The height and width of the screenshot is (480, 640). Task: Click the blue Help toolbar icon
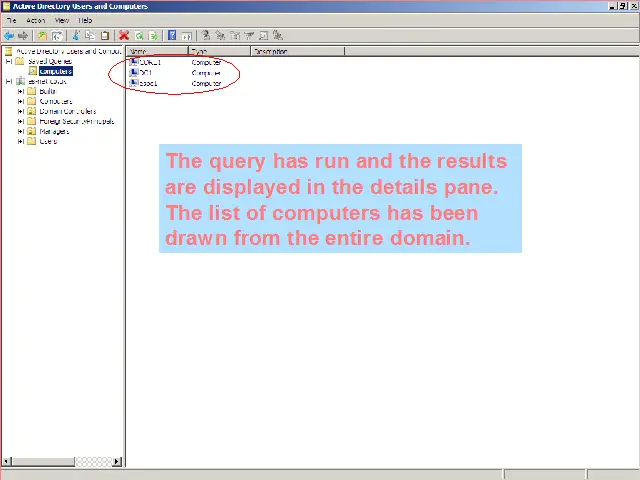[172, 36]
